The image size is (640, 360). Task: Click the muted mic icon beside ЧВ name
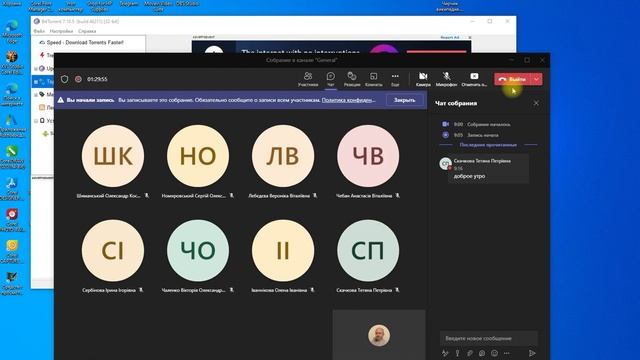(x=398, y=196)
